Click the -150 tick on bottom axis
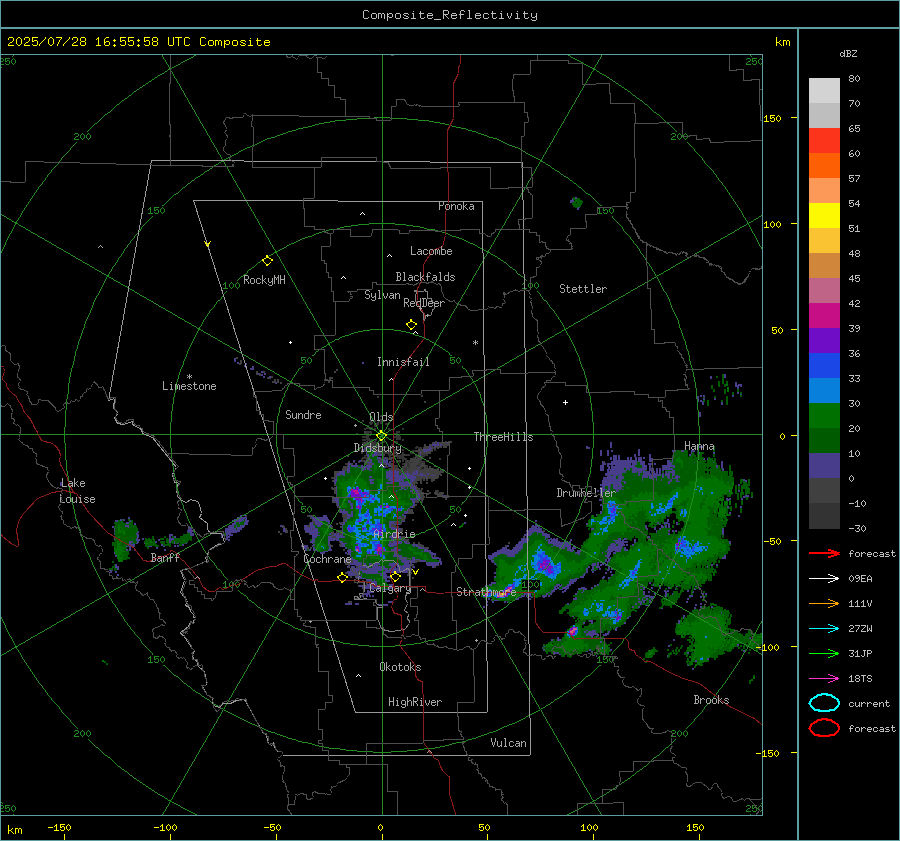The height and width of the screenshot is (841, 900). click(x=59, y=827)
